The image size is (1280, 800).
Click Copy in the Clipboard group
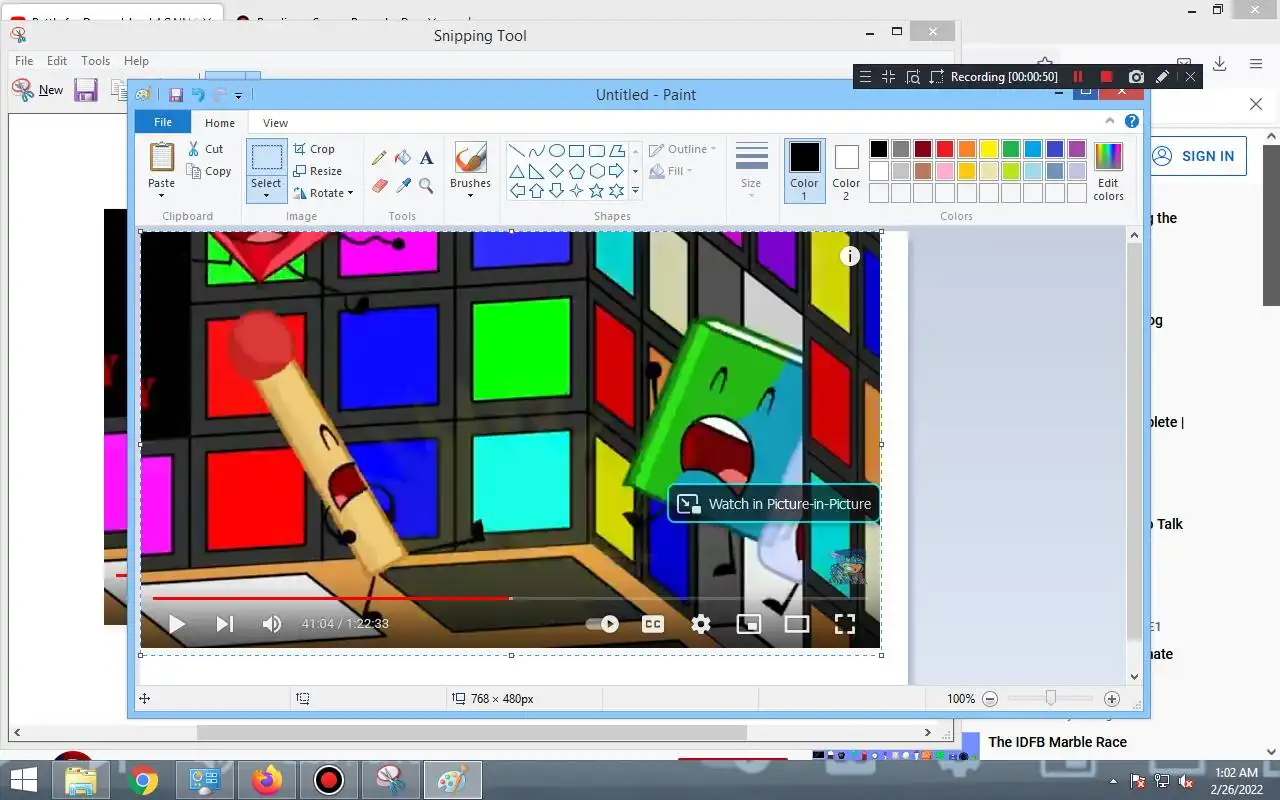(209, 171)
